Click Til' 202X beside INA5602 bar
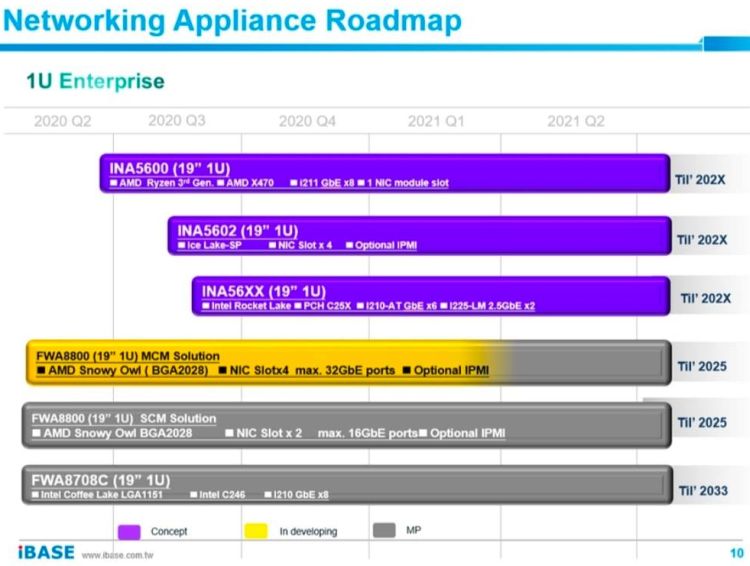Screen dimensions: 750x566 (702, 240)
